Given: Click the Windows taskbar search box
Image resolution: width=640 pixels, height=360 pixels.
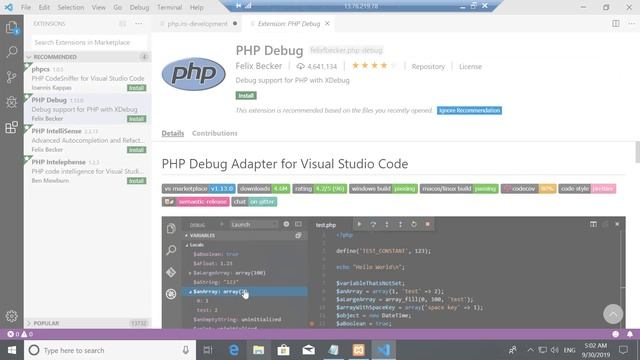Looking at the screenshot, I should [110, 350].
